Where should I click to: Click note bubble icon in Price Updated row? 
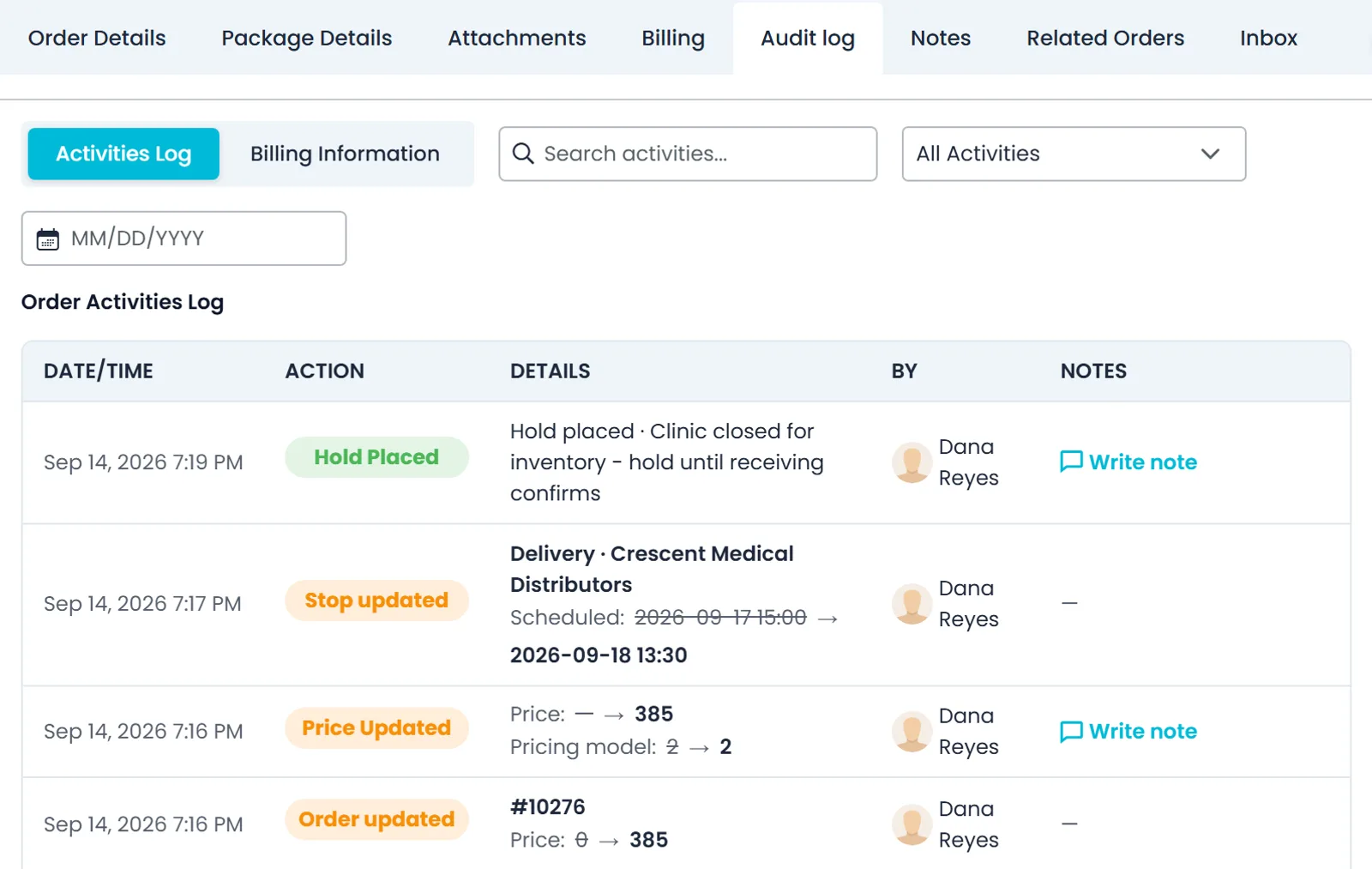(x=1071, y=732)
